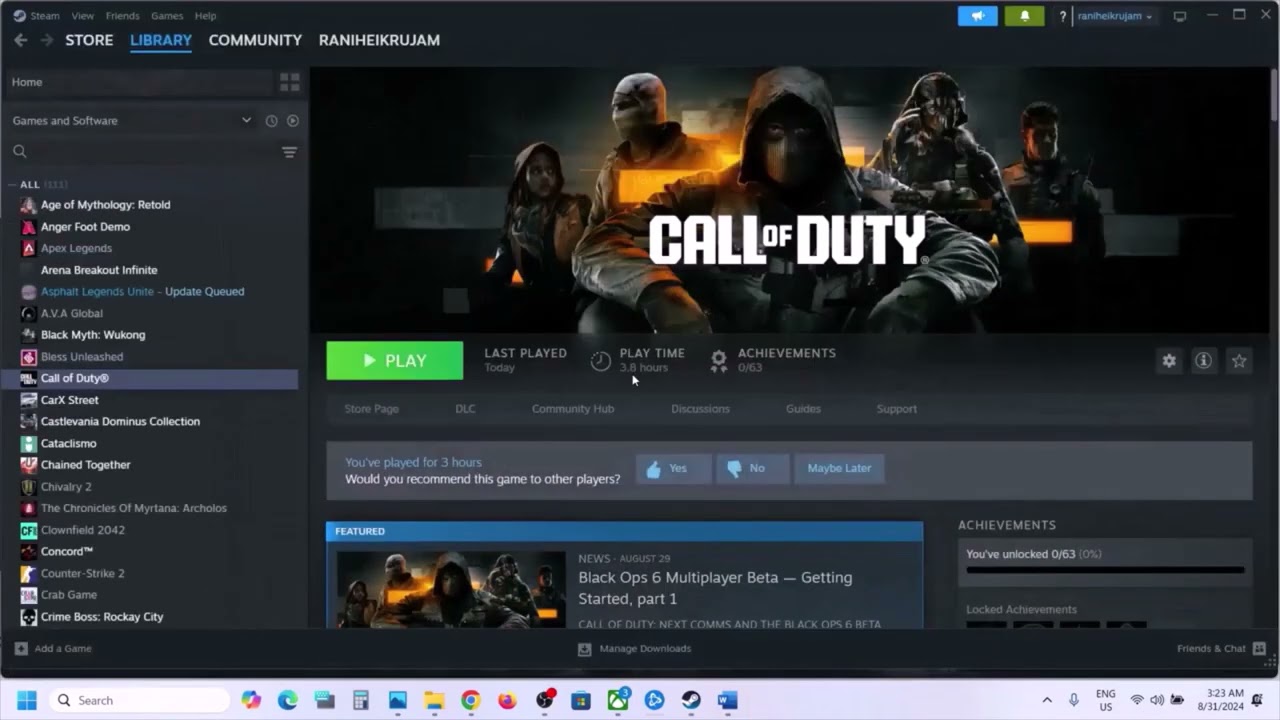
Task: Show hidden system tray icons chevron
Action: 1047,700
